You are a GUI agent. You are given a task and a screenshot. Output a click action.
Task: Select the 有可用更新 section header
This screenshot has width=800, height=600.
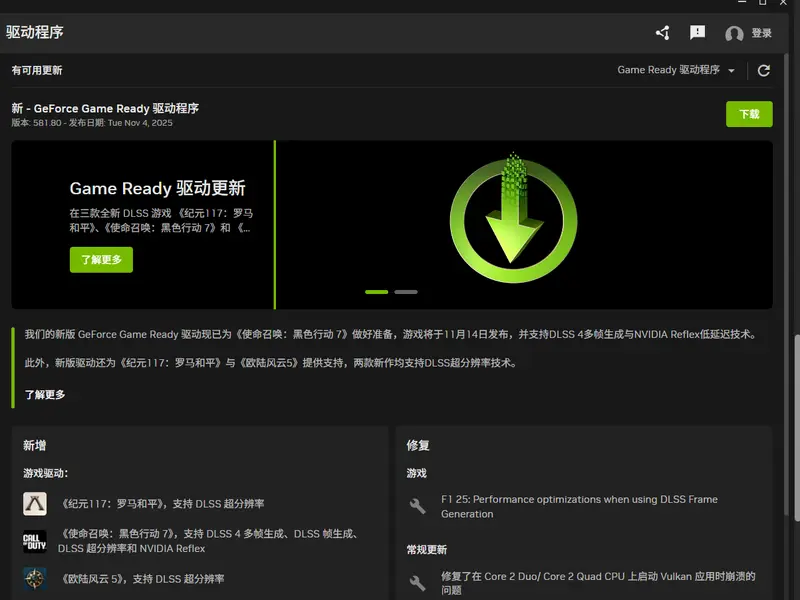tap(38, 70)
